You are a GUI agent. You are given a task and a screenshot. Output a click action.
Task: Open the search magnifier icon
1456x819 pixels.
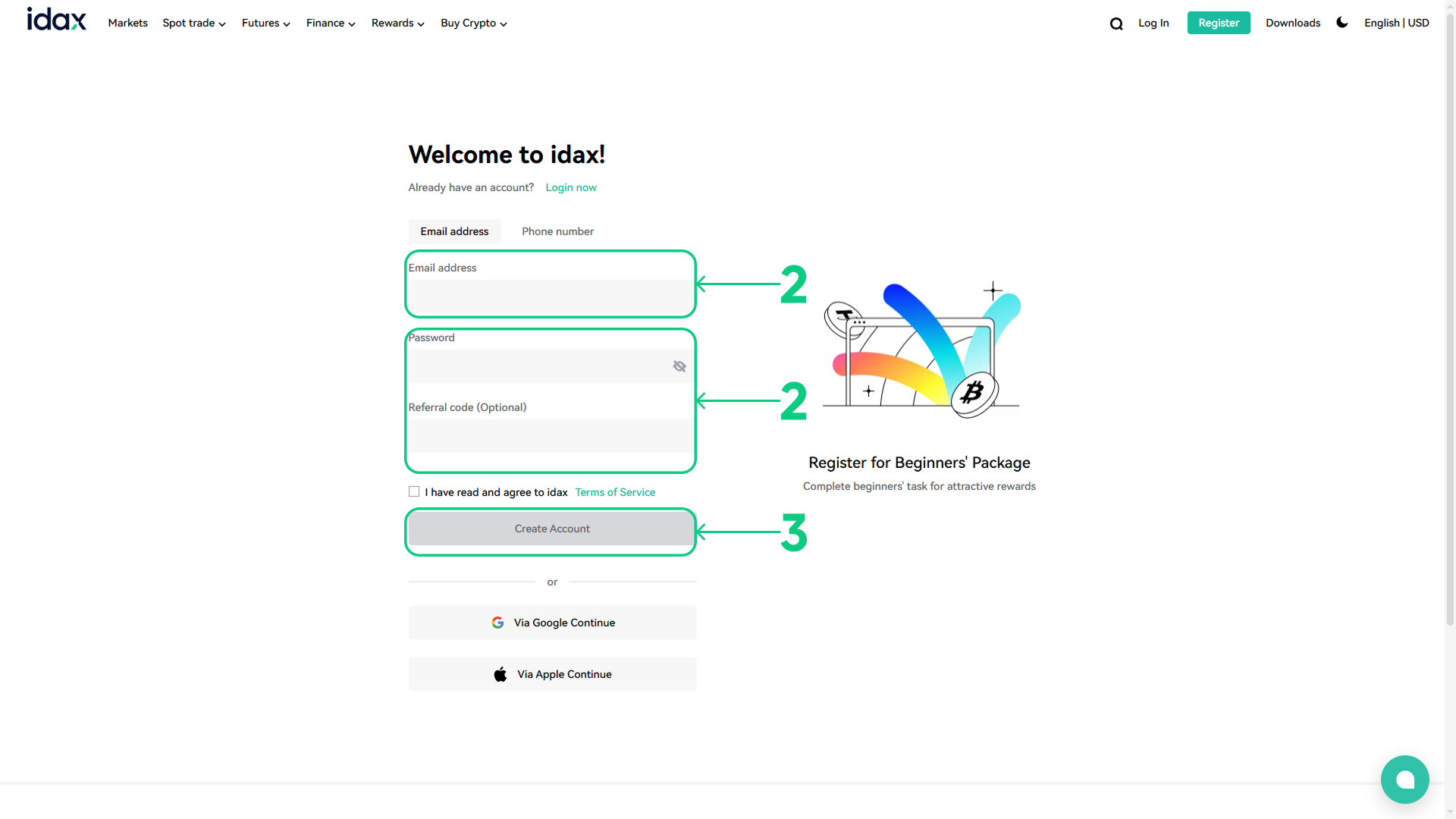[x=1116, y=24]
